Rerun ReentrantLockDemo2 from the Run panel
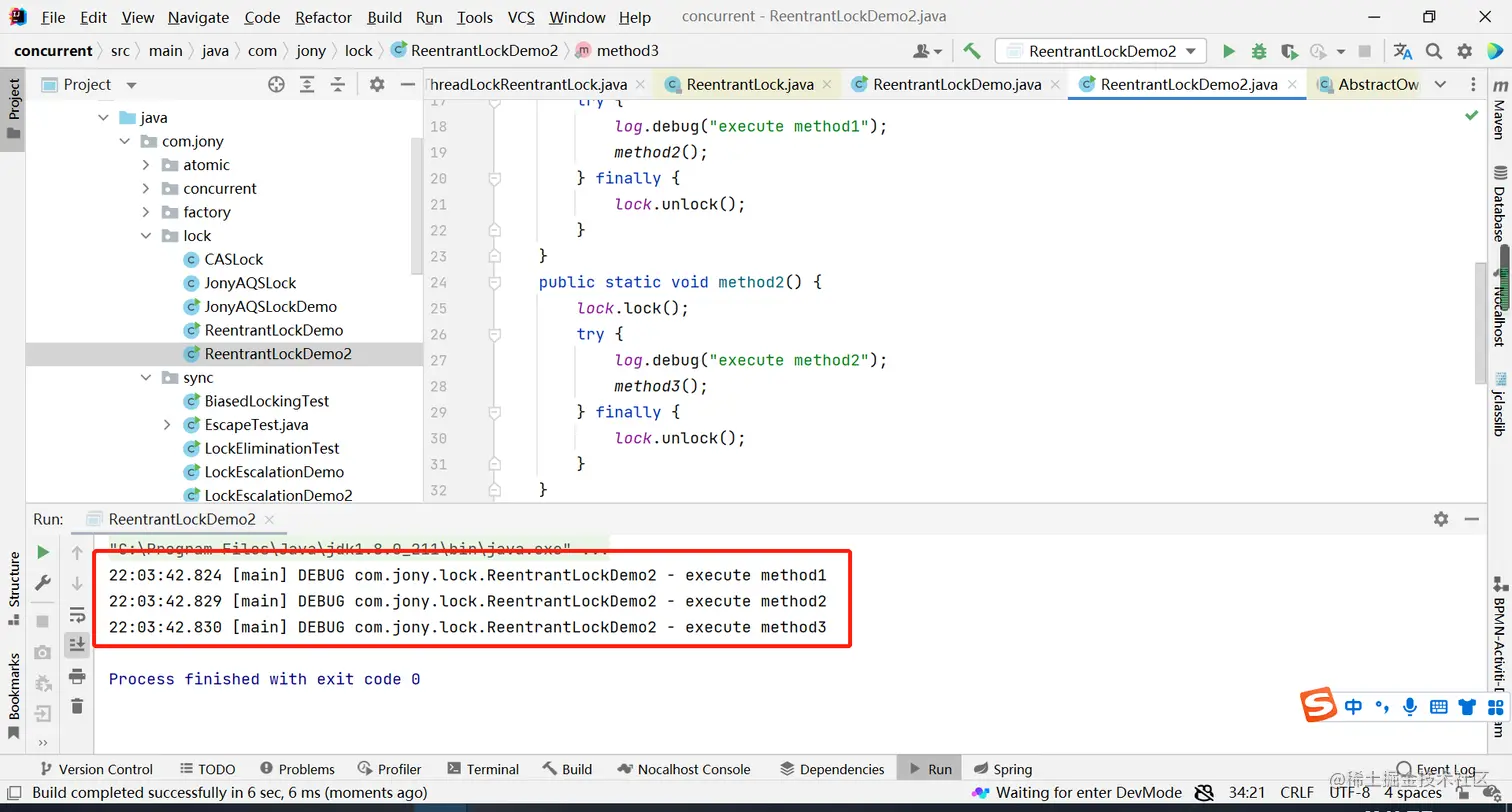The height and width of the screenshot is (812, 1512). tap(43, 552)
